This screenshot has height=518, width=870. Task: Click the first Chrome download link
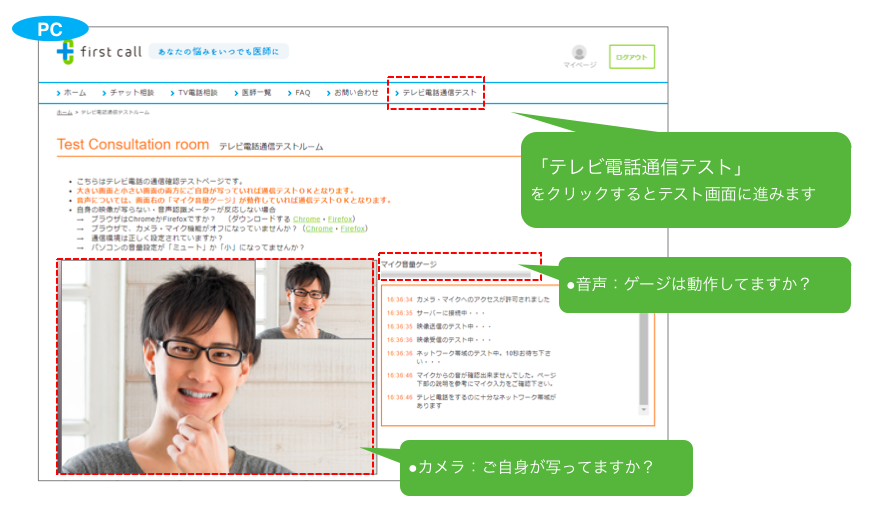[x=307, y=218]
